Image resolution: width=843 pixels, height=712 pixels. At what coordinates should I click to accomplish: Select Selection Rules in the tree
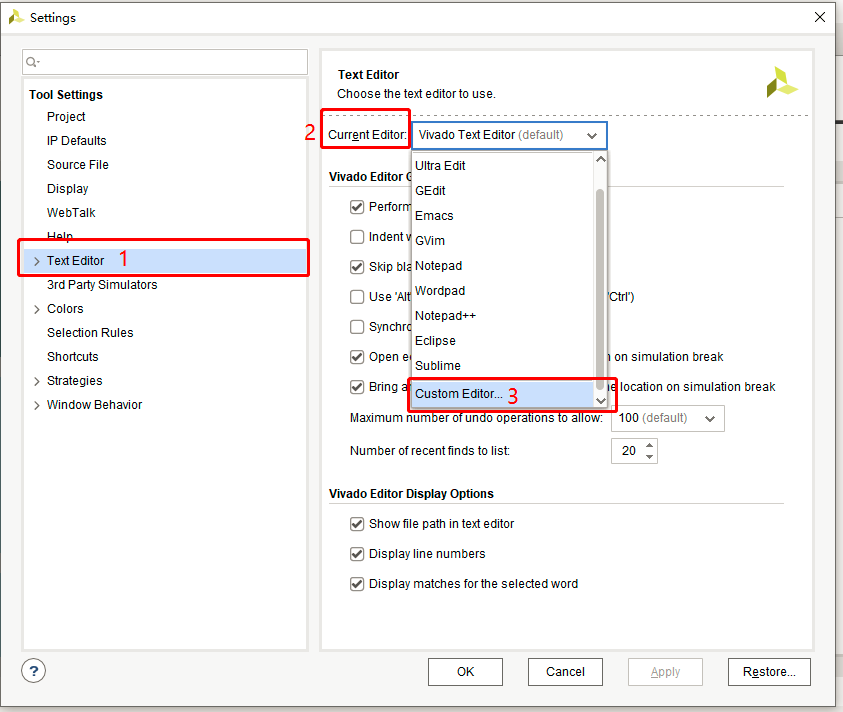90,333
